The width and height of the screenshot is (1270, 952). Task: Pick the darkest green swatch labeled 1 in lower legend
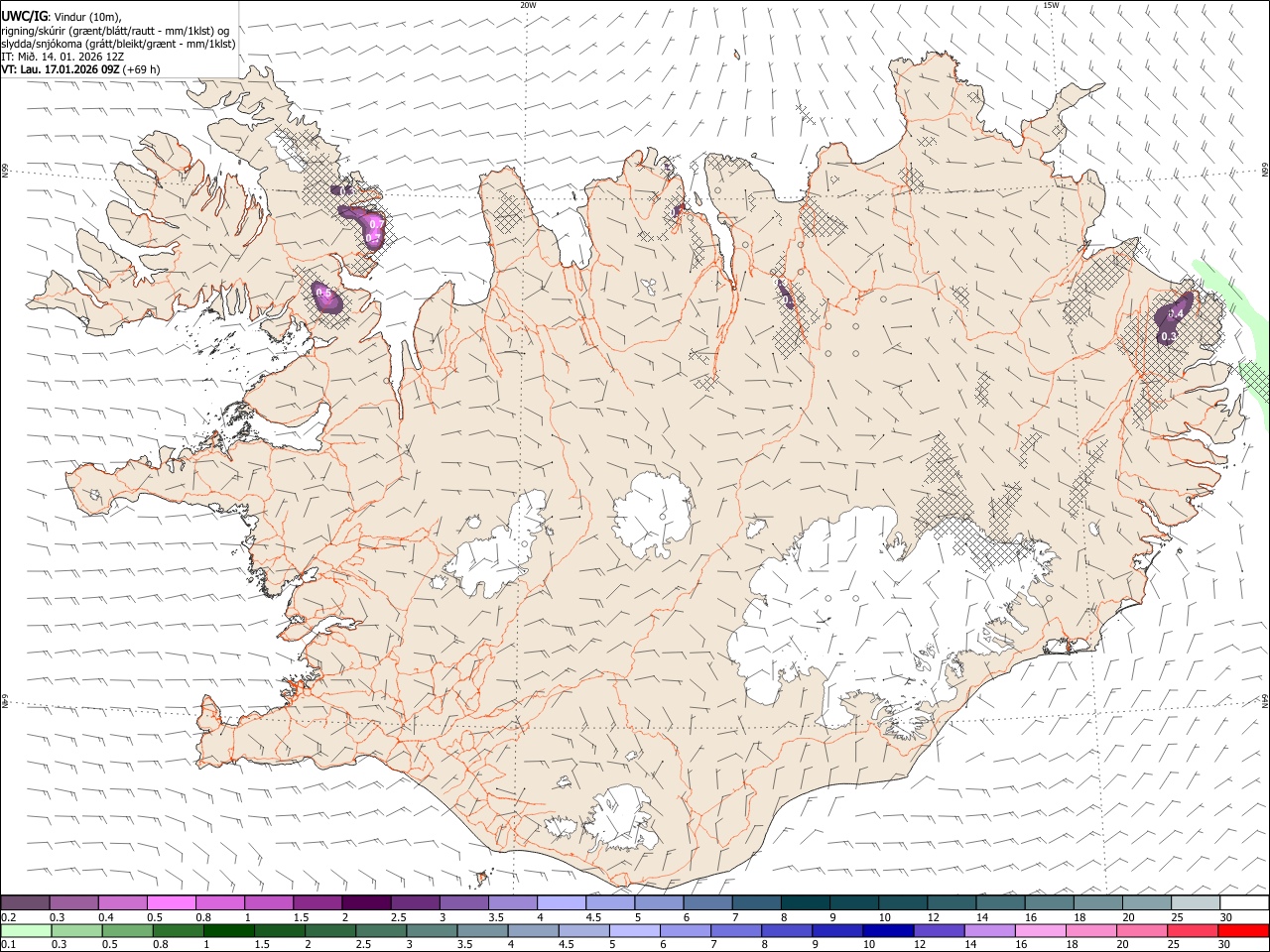pos(229,930)
